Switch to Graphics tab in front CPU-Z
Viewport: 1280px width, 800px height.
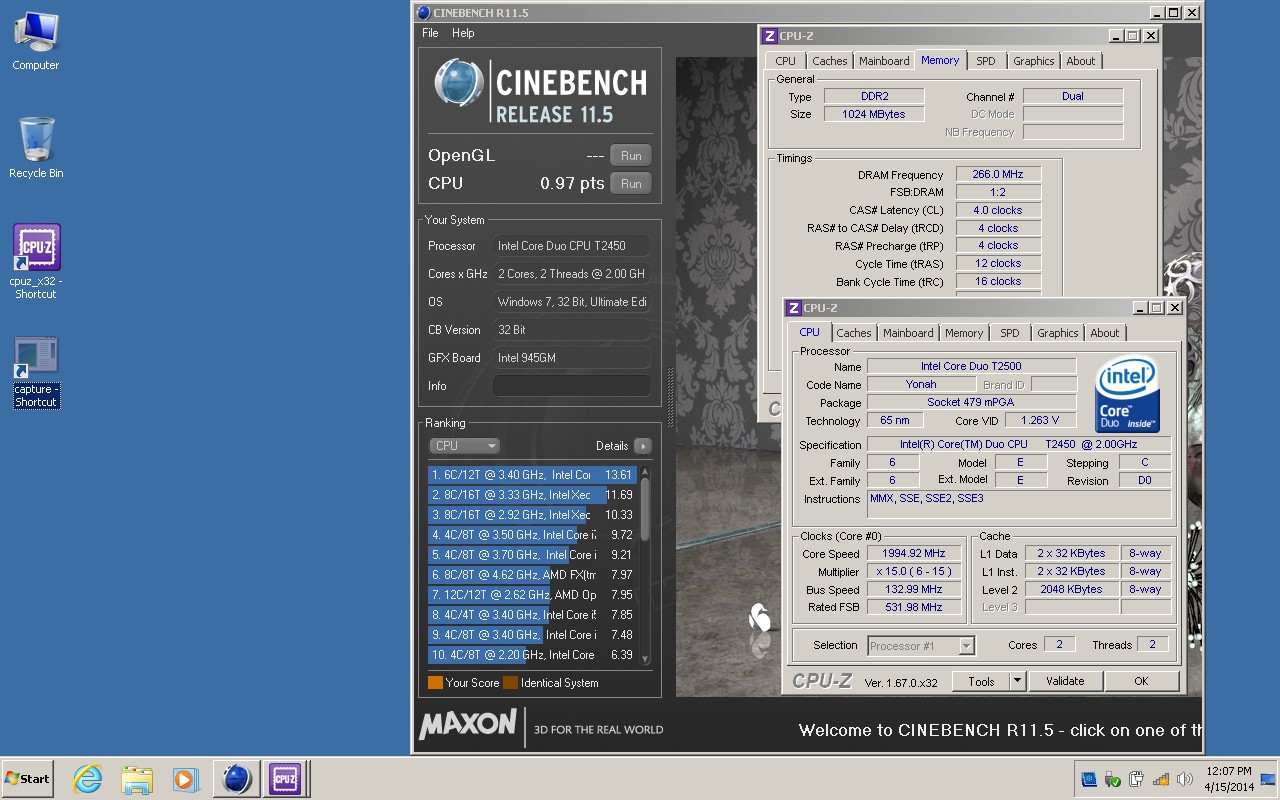point(1057,333)
